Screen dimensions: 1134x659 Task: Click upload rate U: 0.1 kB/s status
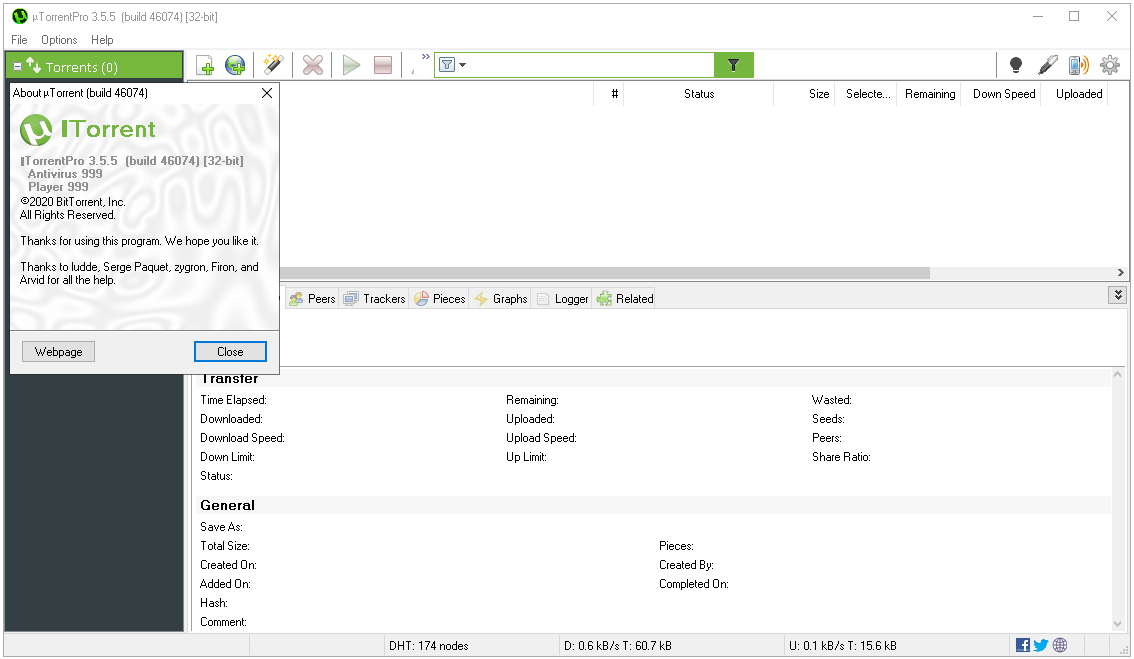tap(843, 646)
